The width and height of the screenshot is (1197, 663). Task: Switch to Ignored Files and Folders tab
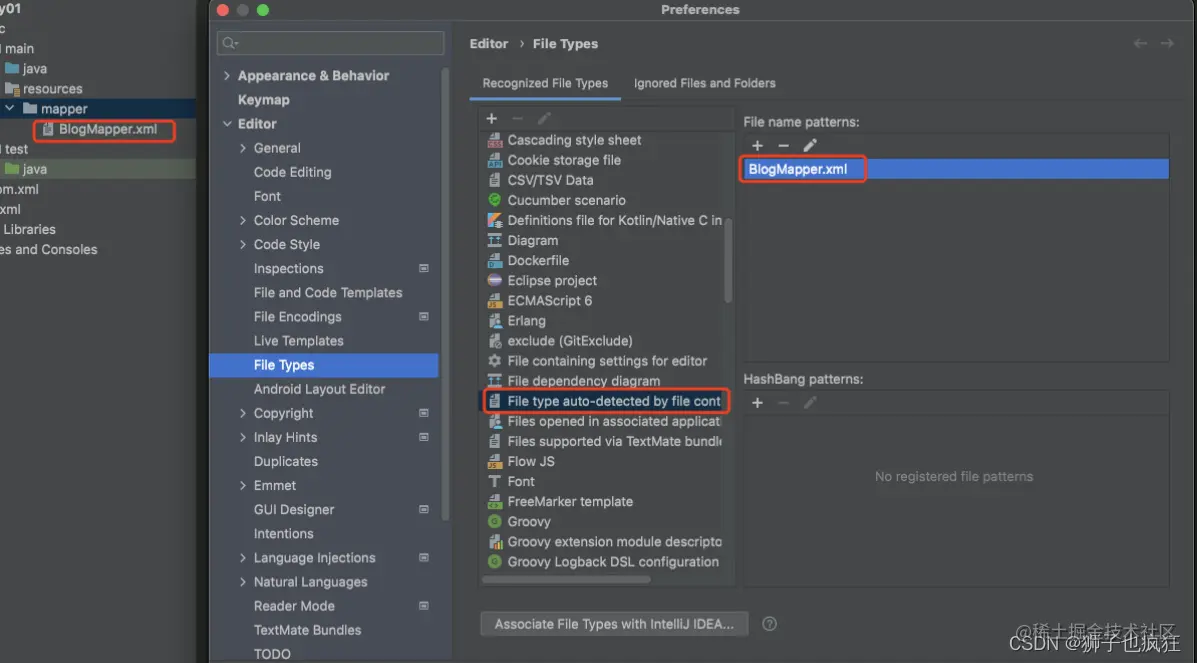(x=705, y=83)
